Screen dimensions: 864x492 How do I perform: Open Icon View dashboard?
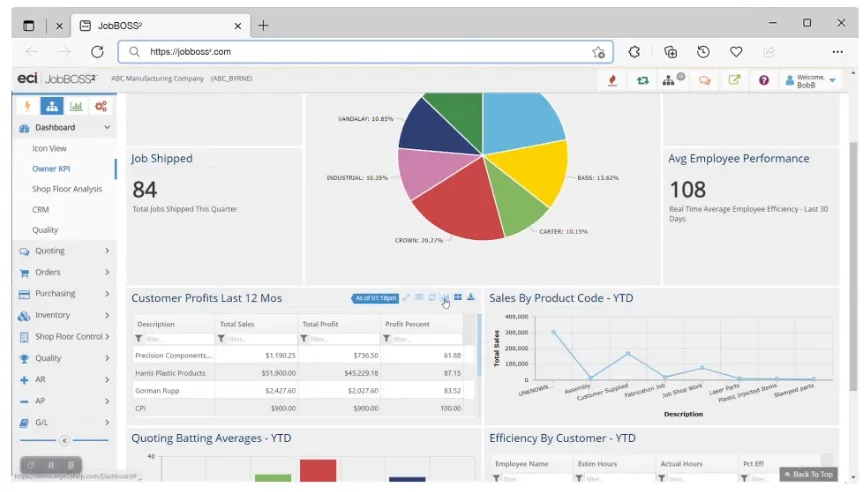pos(49,148)
